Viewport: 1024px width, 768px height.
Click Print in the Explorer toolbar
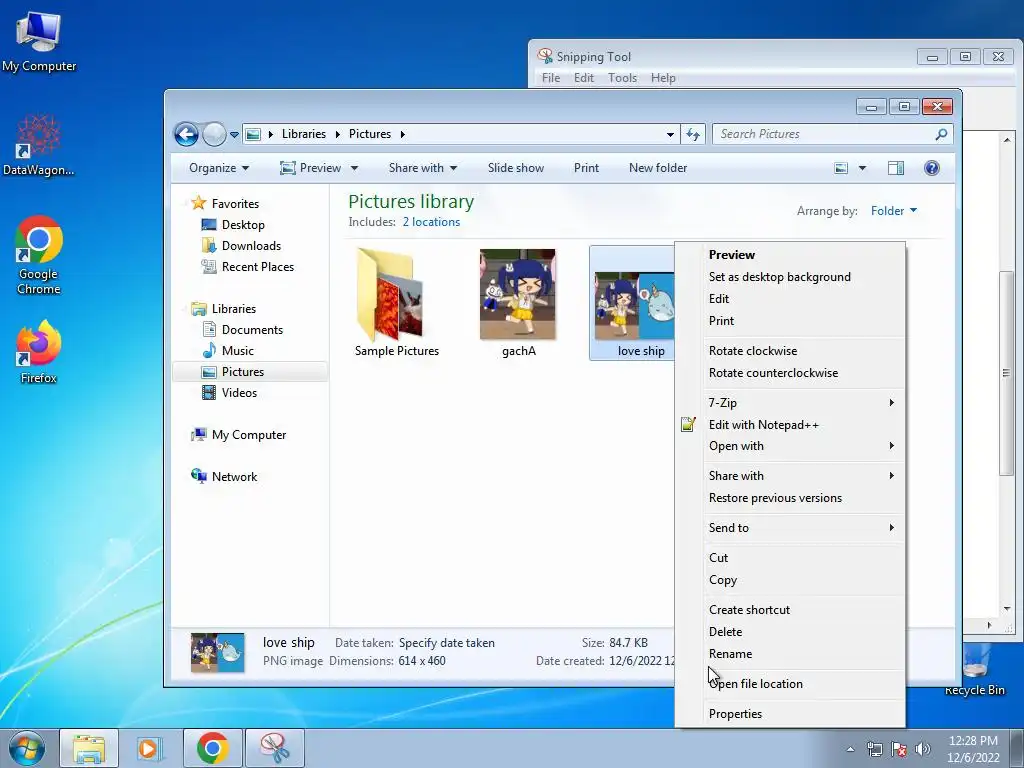point(586,168)
